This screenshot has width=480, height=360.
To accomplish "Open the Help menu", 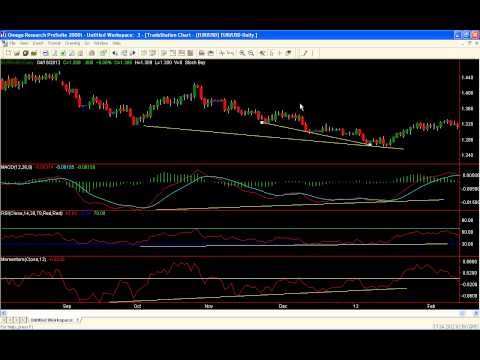I will (x=116, y=43).
